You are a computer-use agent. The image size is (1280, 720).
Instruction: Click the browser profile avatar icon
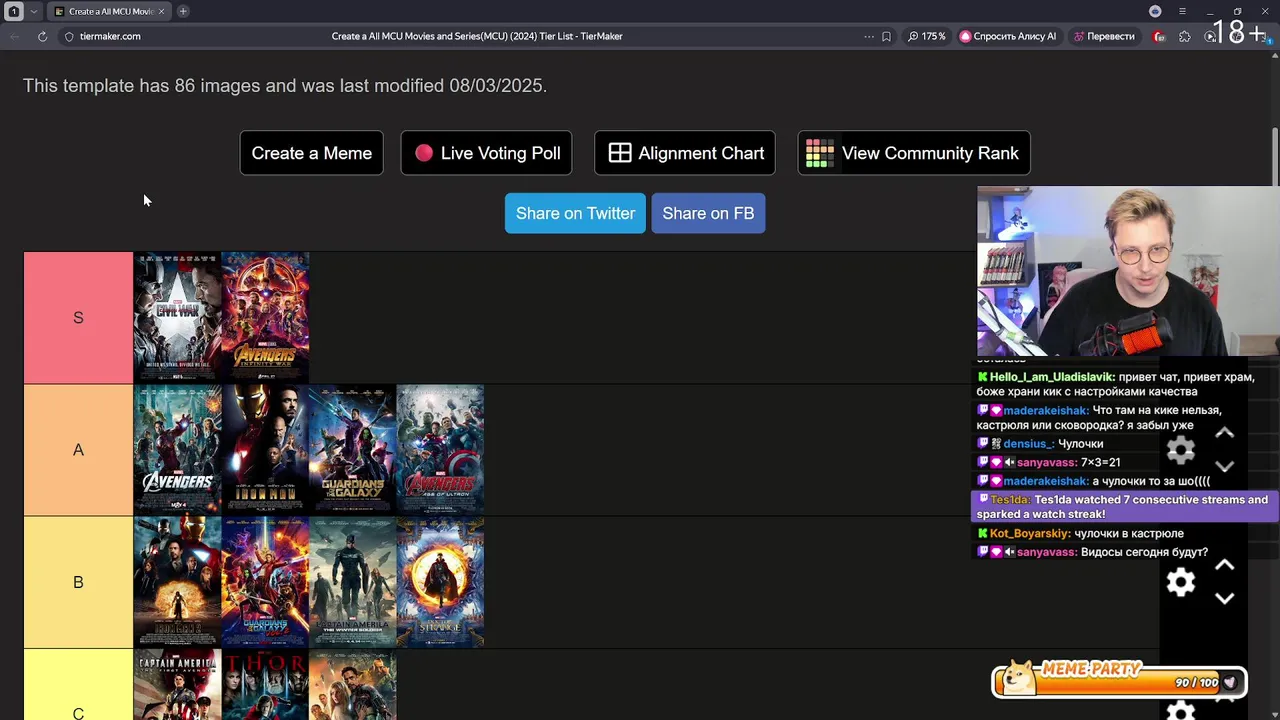click(x=1155, y=11)
